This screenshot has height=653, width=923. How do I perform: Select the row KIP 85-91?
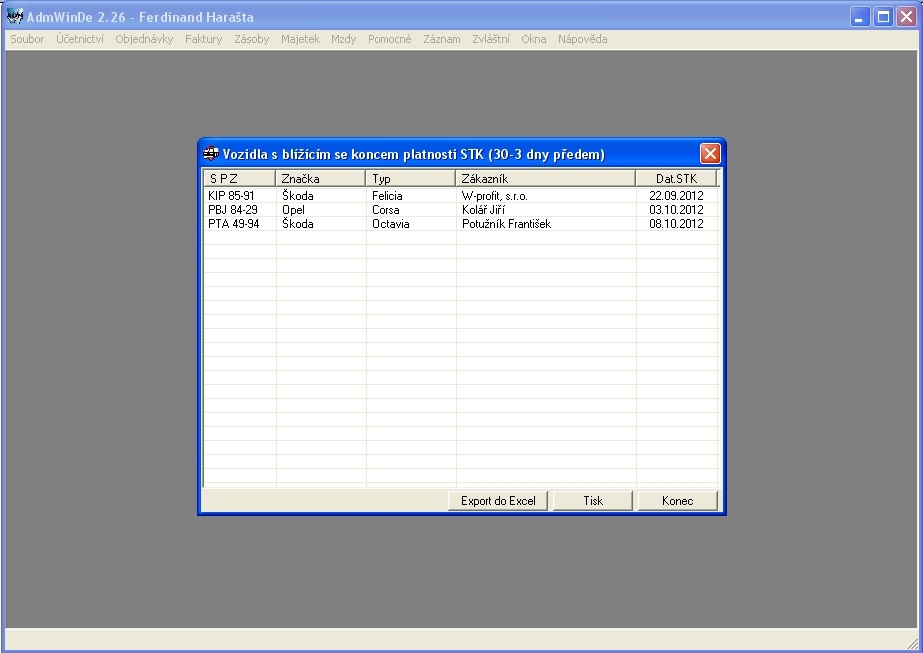pos(460,195)
